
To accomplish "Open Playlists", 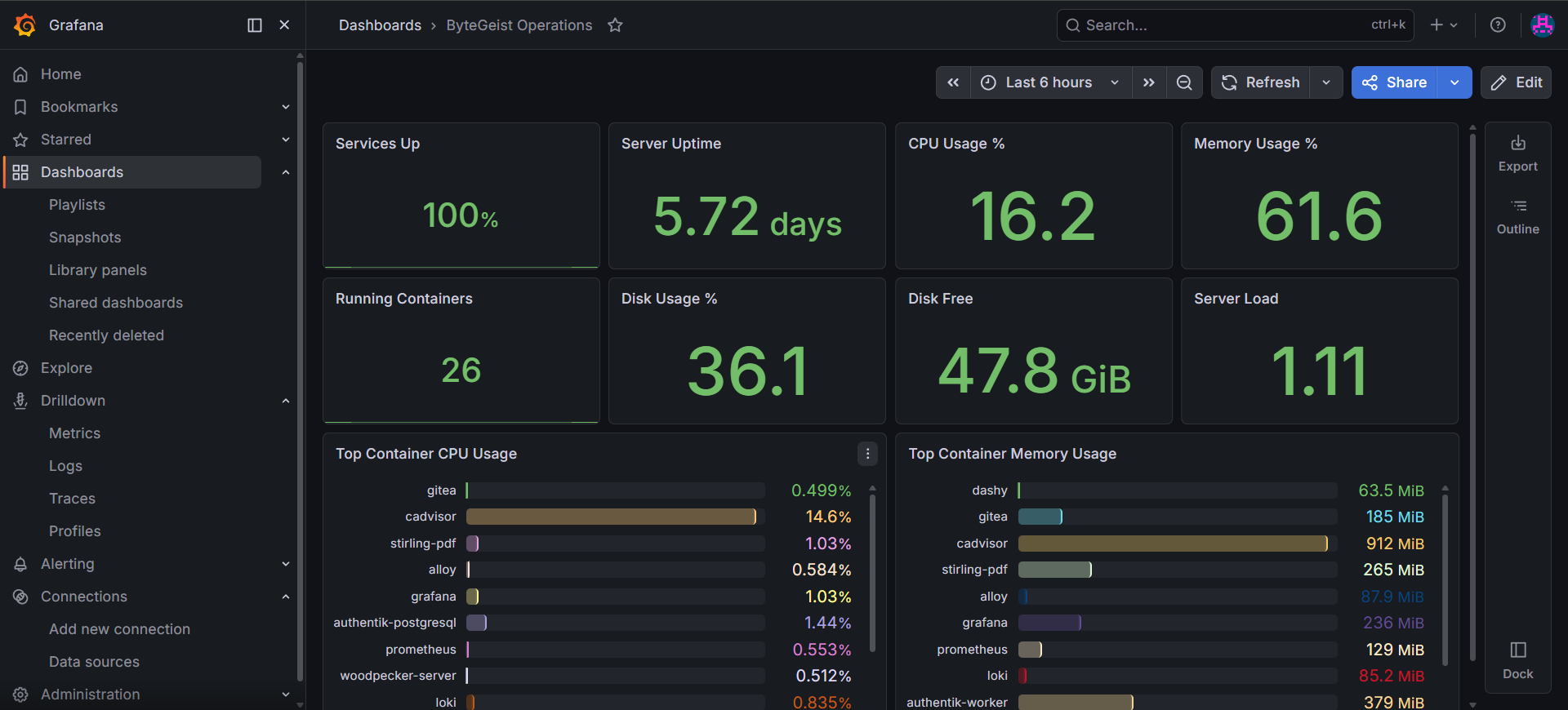I will pyautogui.click(x=77, y=205).
